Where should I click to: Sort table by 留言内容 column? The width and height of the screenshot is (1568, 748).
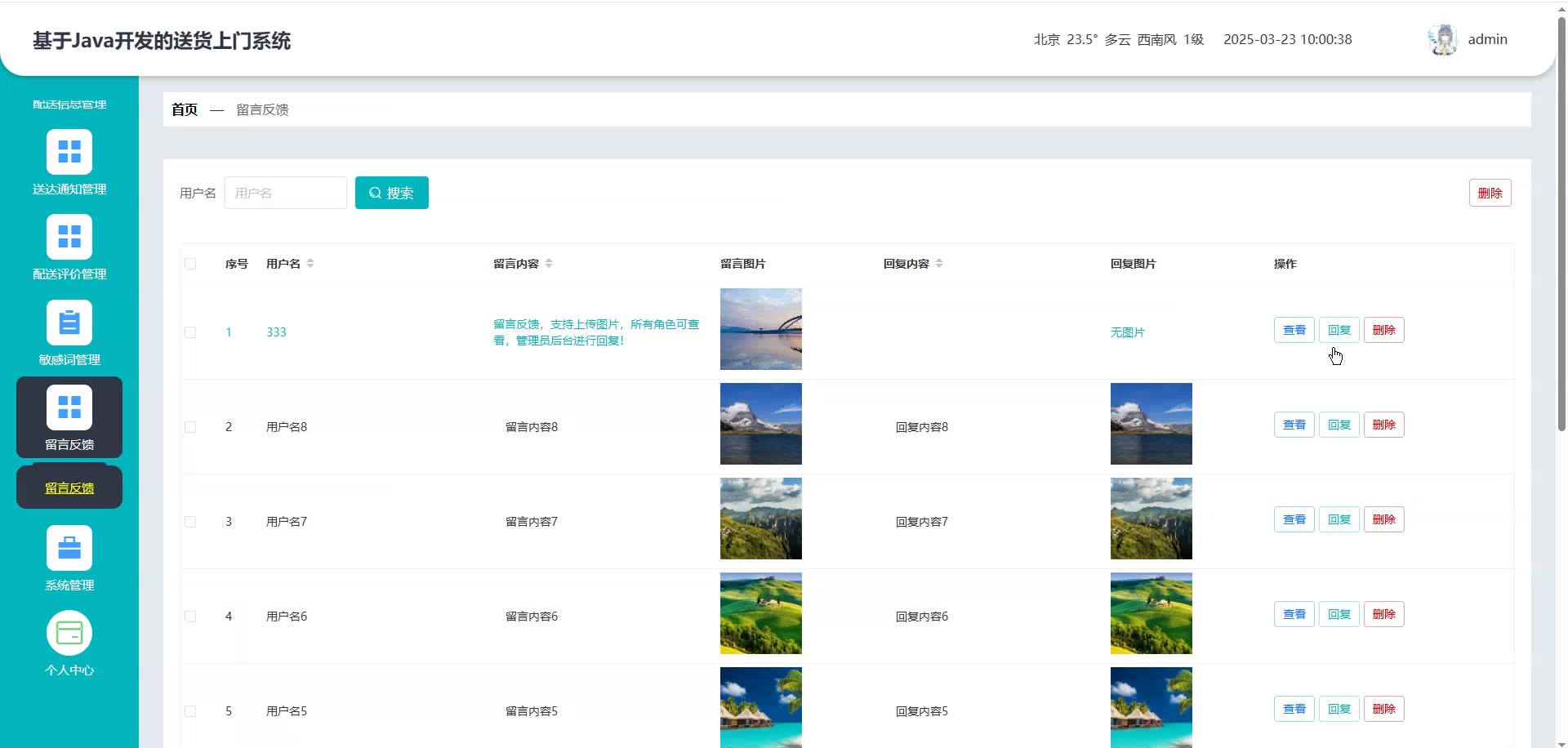[x=549, y=263]
